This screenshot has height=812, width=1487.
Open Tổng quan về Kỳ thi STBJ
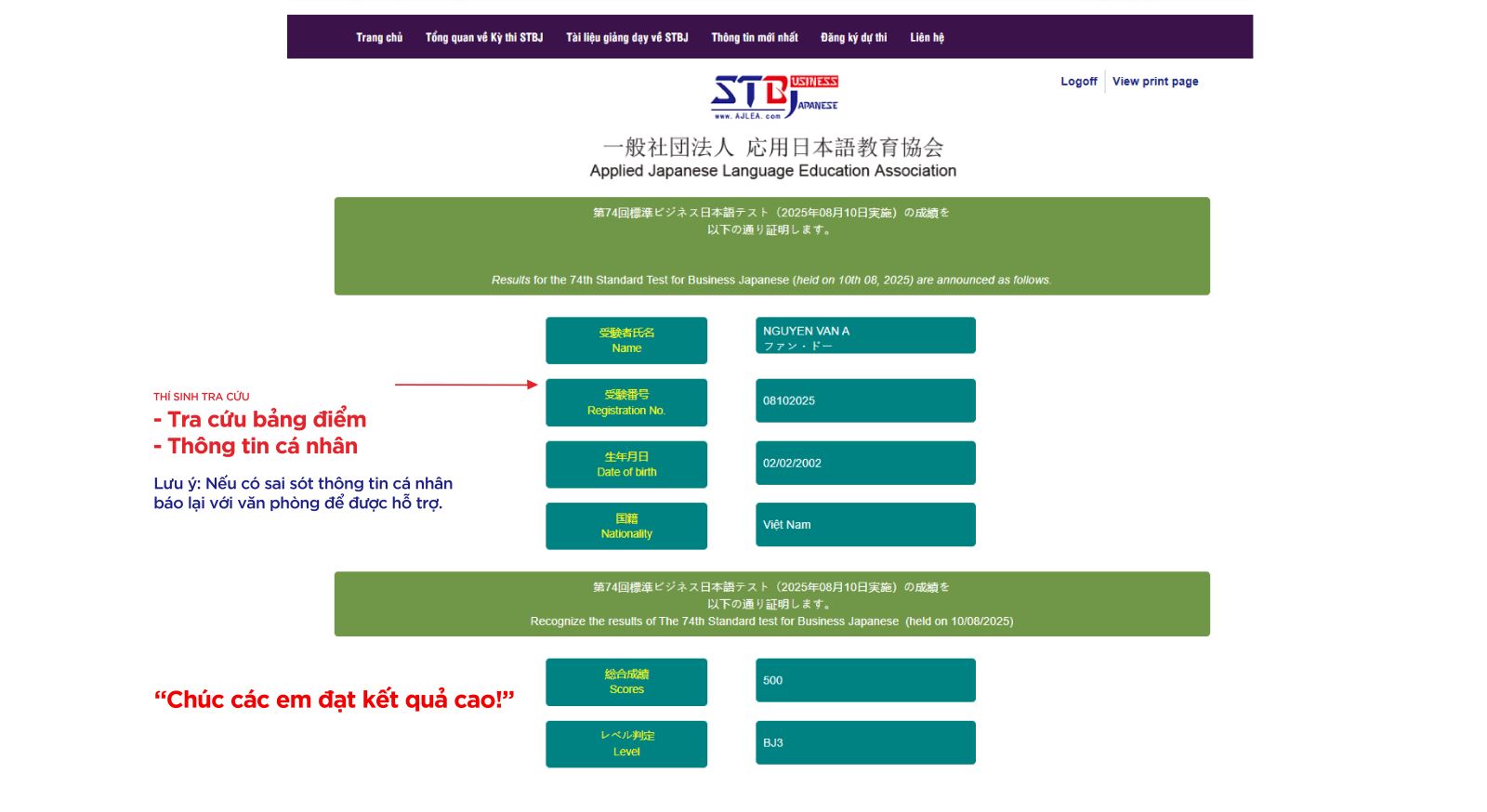(484, 37)
